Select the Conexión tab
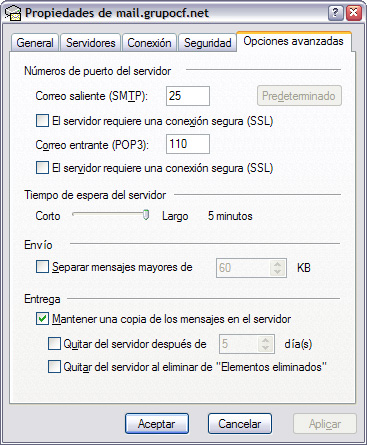This screenshot has height=445, width=367. pos(149,43)
